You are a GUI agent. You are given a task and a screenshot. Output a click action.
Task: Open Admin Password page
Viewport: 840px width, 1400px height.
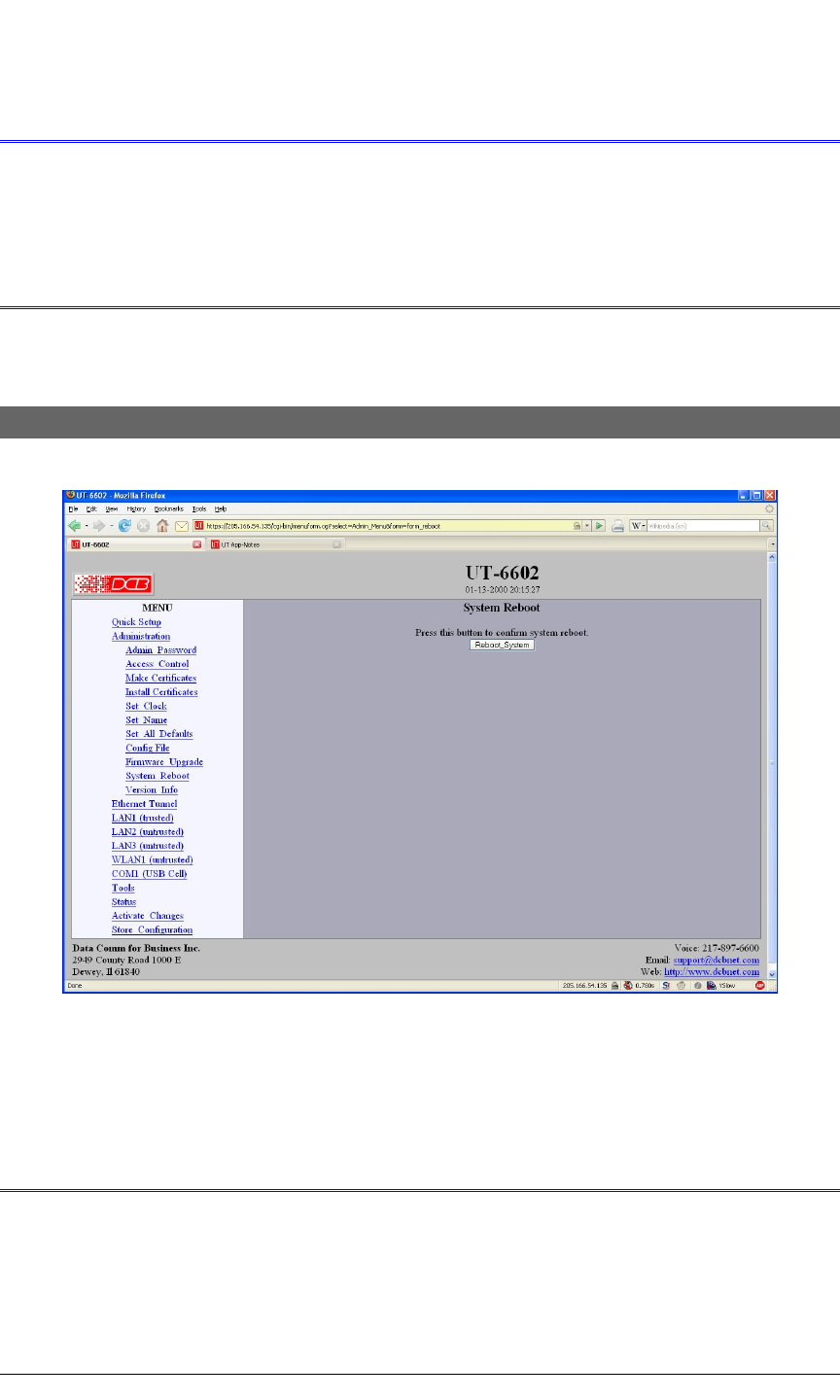pyautogui.click(x=160, y=650)
